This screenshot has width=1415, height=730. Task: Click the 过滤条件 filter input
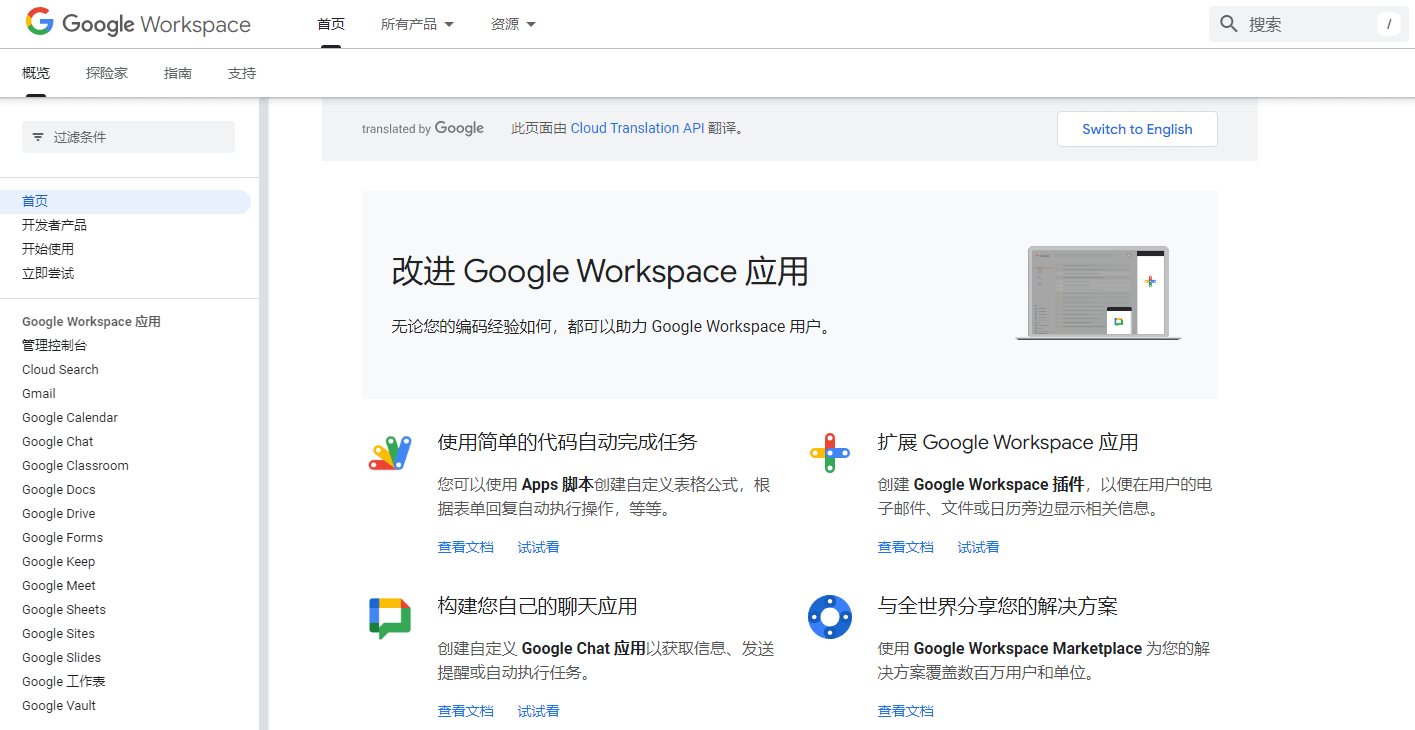click(128, 137)
